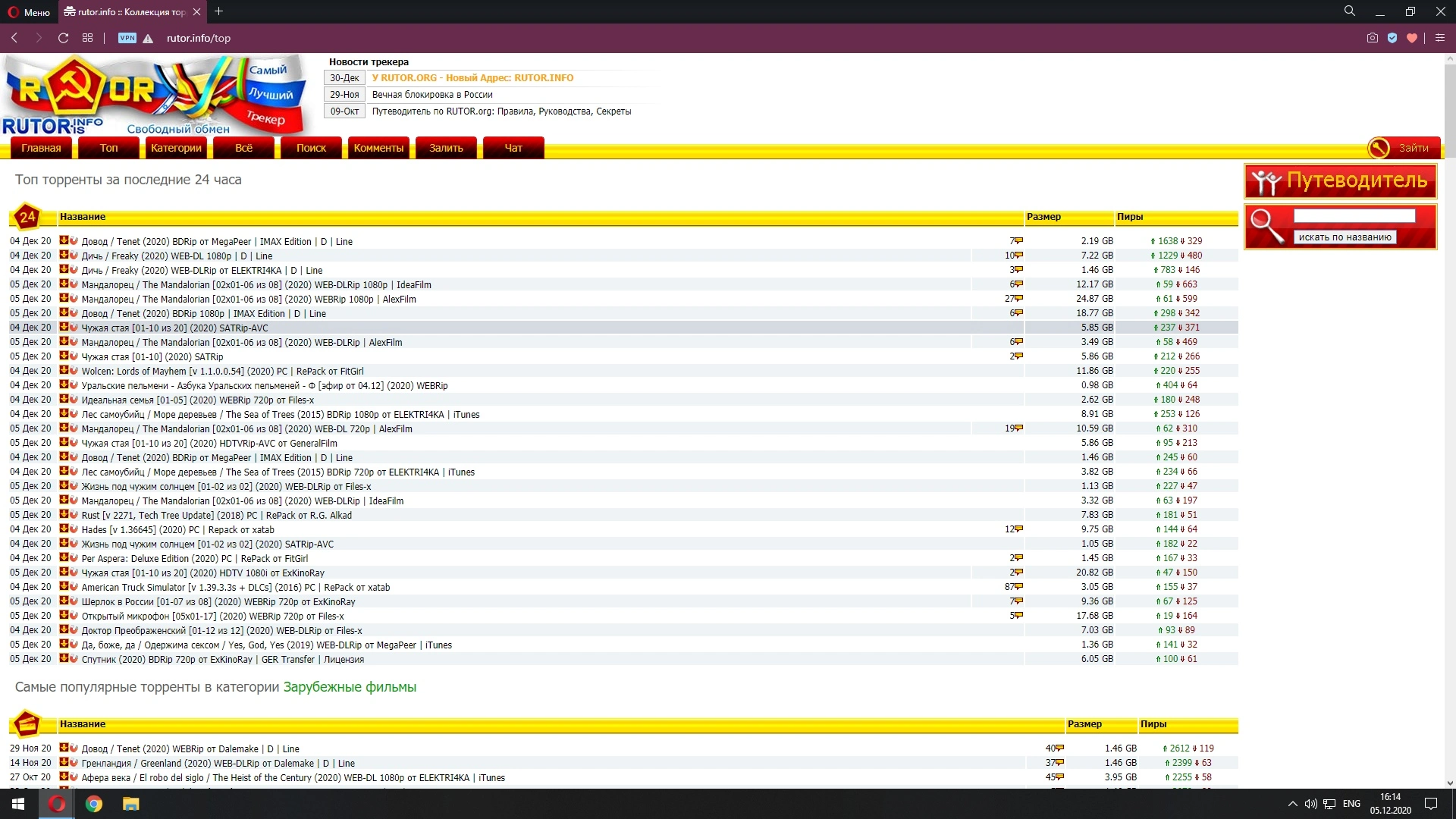The width and height of the screenshot is (1456, 819).
Task: Open the Комменты tab
Action: pyautogui.click(x=378, y=148)
